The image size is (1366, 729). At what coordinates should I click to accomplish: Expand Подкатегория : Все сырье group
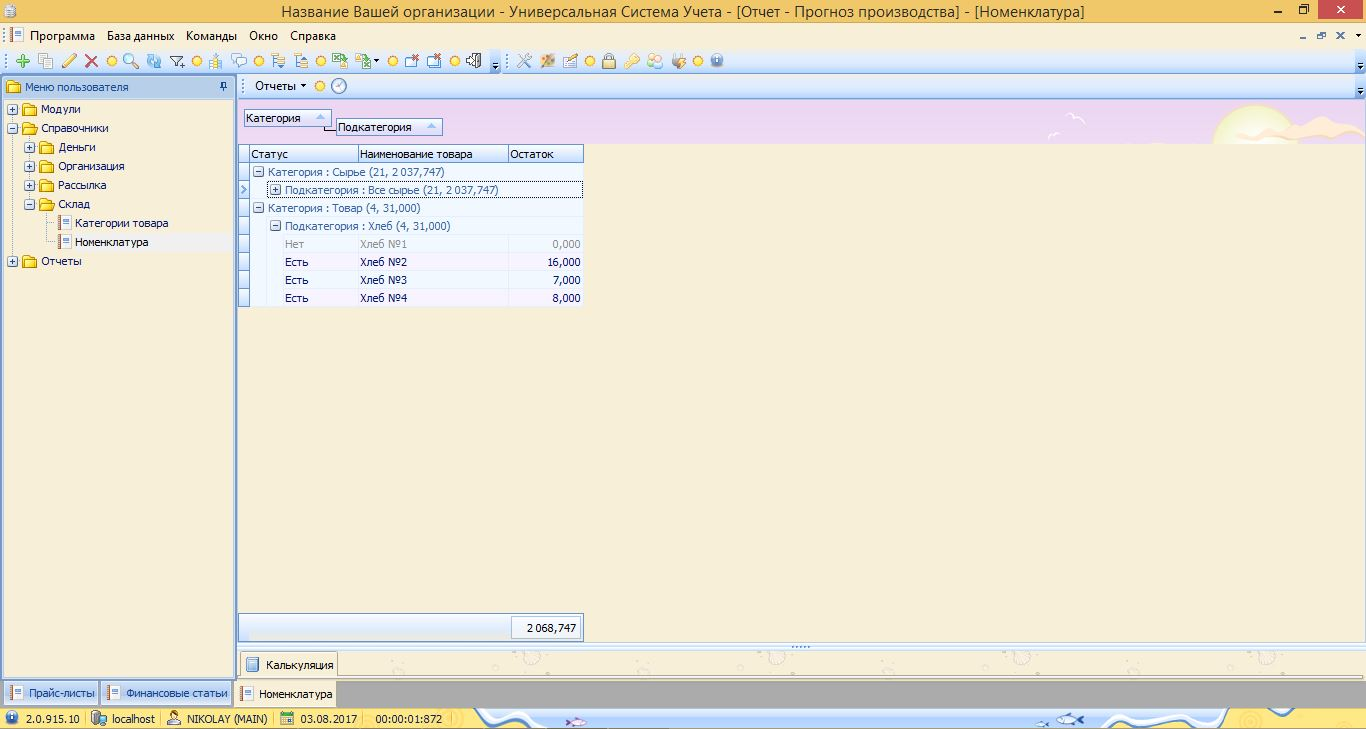[x=276, y=190]
